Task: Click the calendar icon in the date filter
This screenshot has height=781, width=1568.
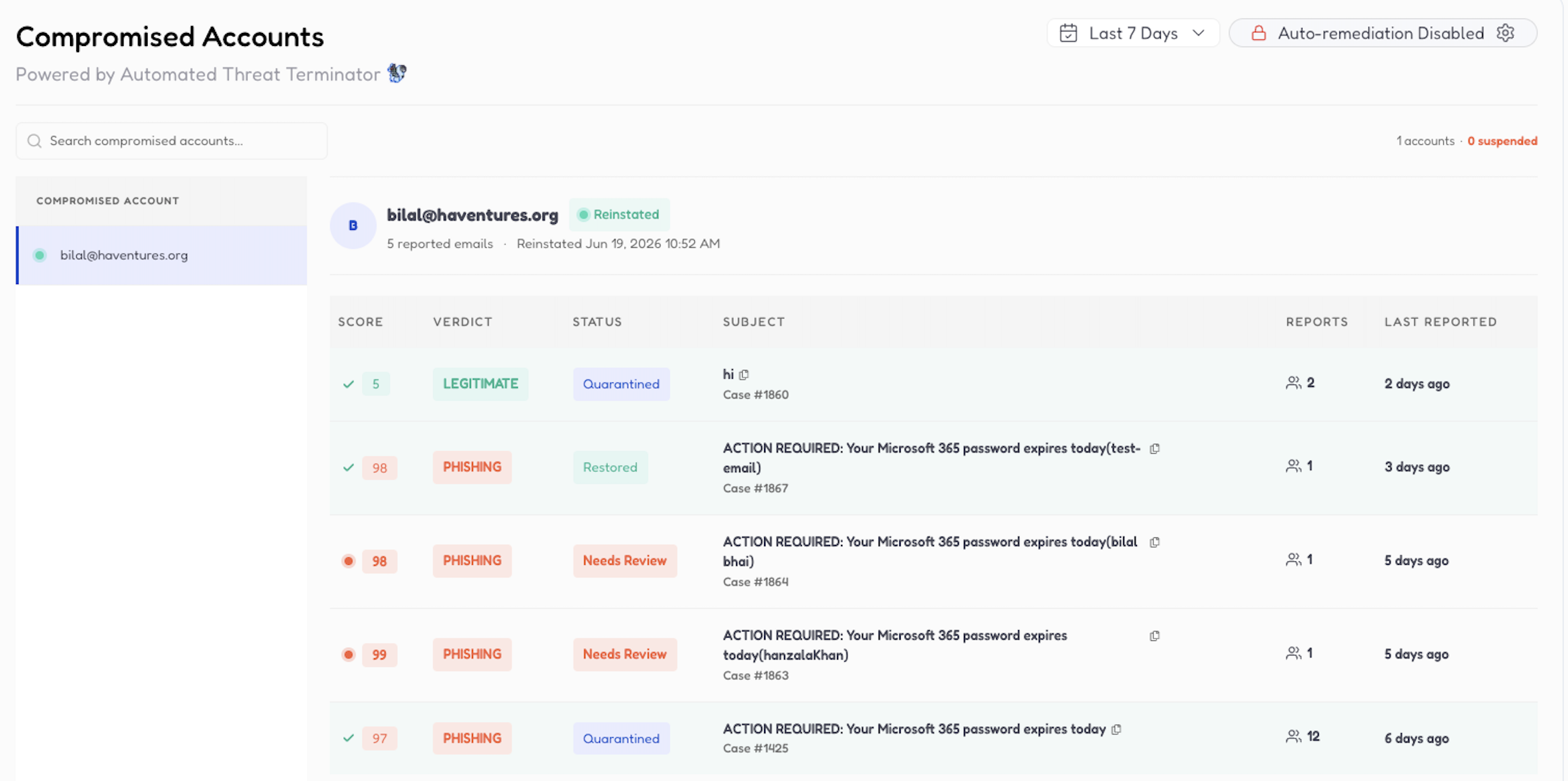Action: 1068,33
